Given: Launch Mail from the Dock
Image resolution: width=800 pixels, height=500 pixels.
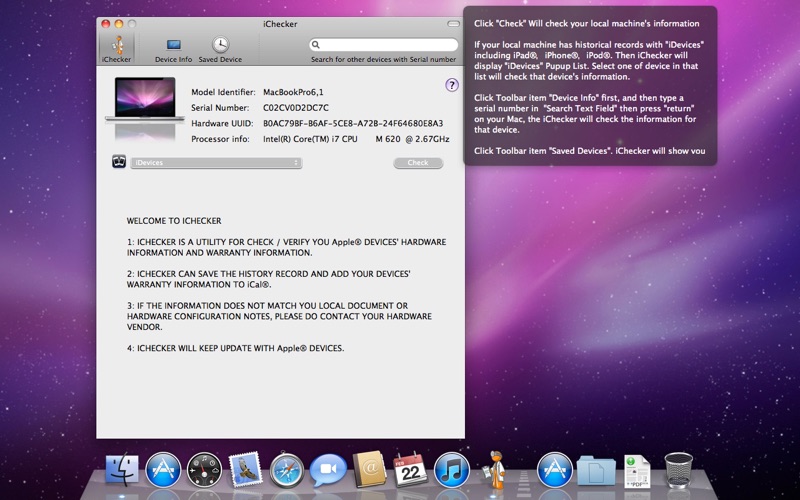Looking at the screenshot, I should click(245, 470).
